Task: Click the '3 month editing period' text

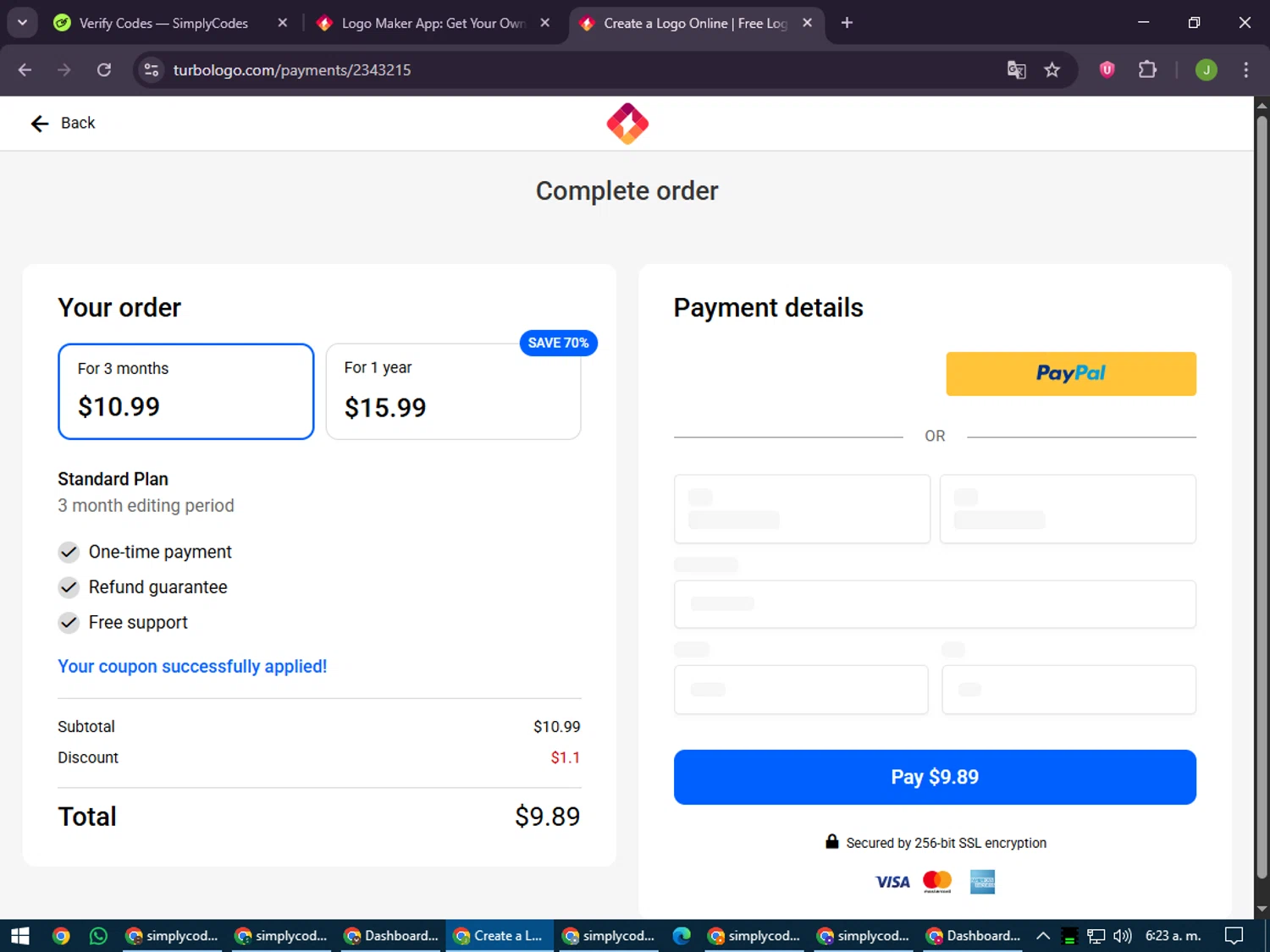Action: 146,506
